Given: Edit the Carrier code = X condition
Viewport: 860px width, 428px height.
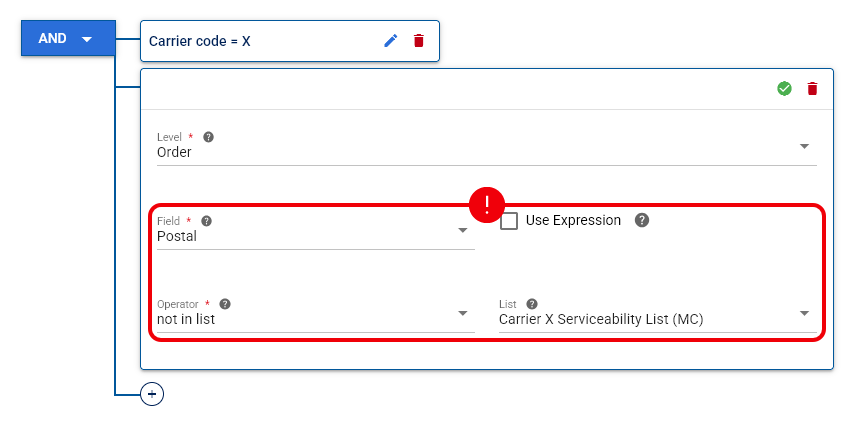Looking at the screenshot, I should point(391,41).
